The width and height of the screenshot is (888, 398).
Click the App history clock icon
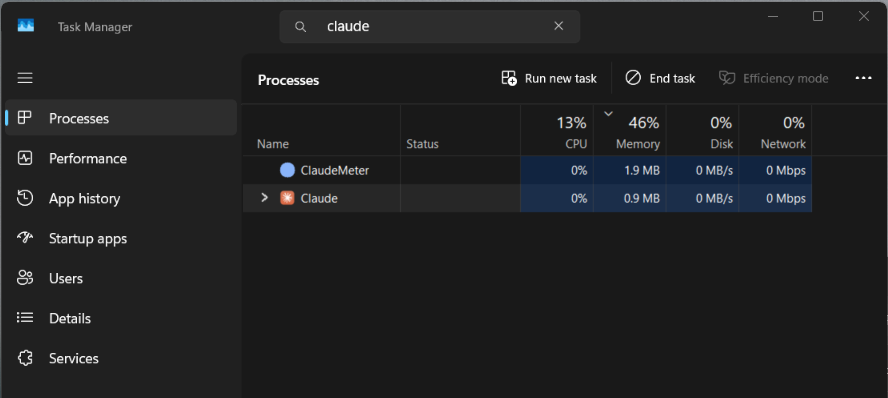pyautogui.click(x=25, y=198)
